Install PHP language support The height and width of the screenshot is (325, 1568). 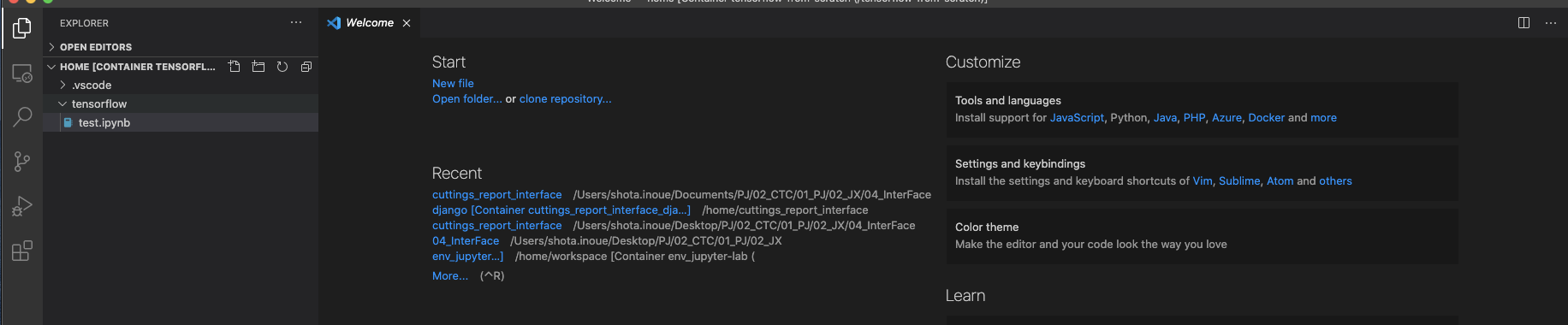click(1194, 118)
